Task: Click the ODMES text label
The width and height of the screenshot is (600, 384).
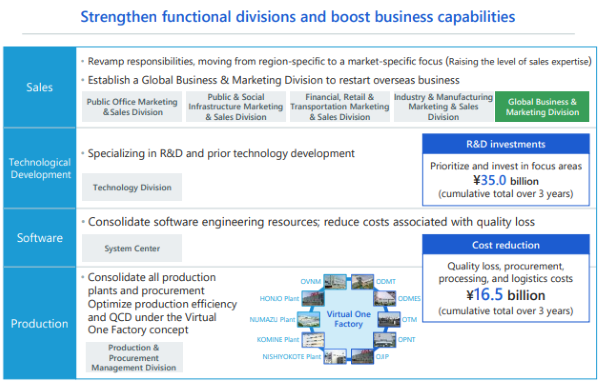Action: pos(409,298)
